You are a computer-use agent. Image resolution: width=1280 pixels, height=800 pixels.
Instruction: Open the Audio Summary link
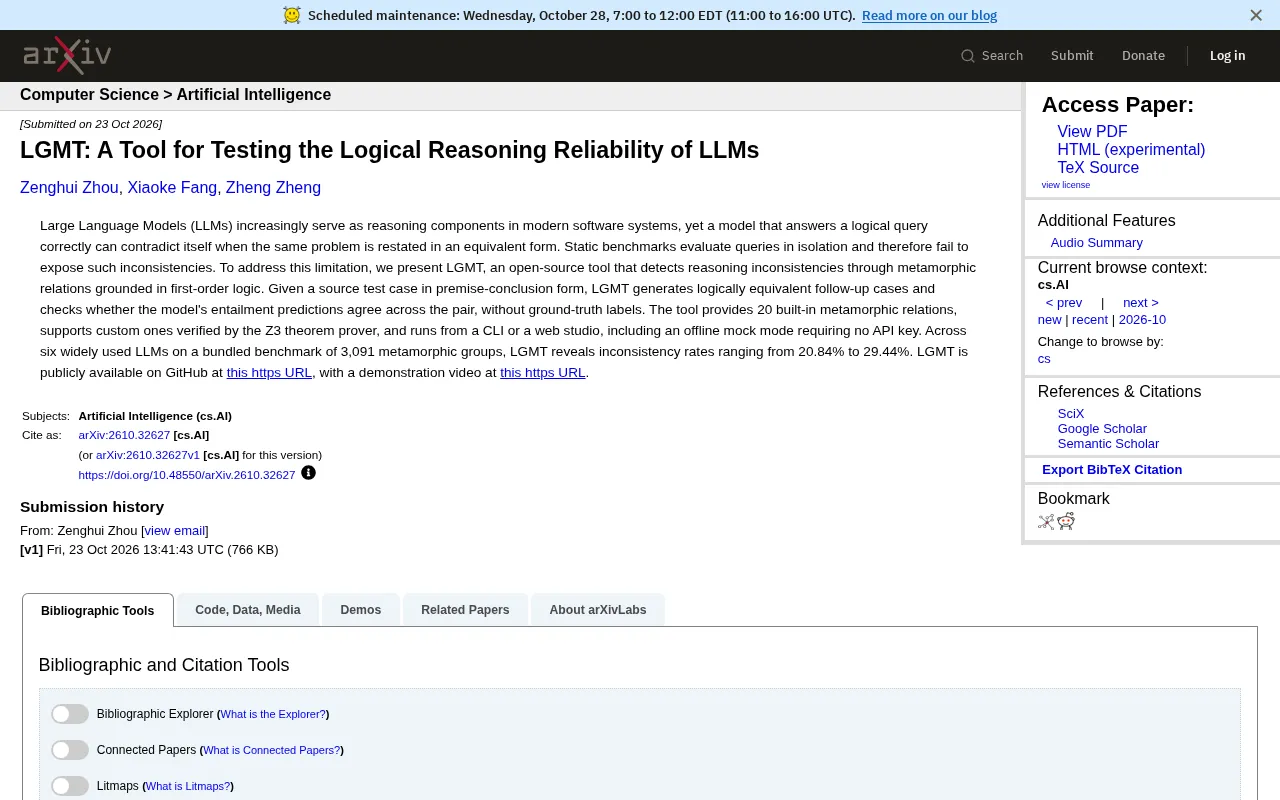pyautogui.click(x=1096, y=243)
